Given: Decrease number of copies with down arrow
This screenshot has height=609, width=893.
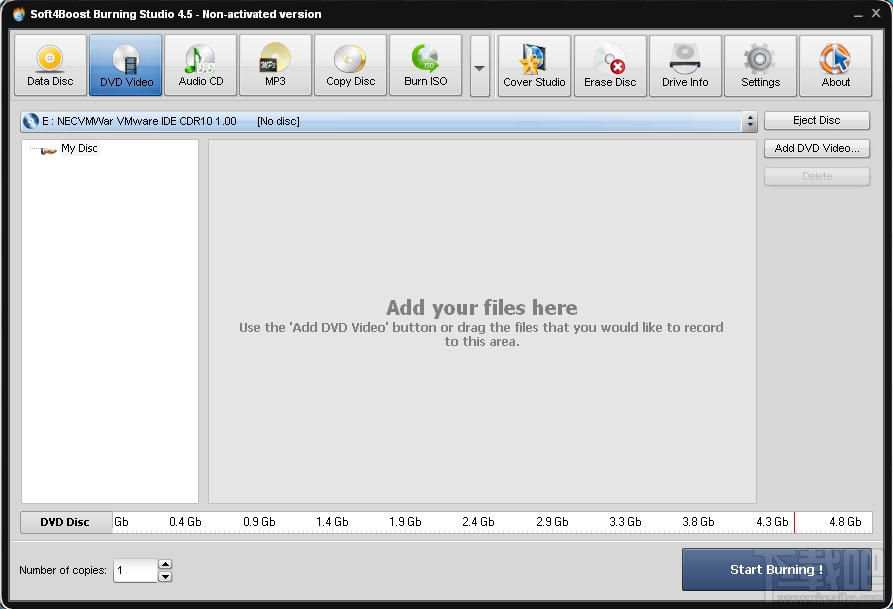Looking at the screenshot, I should click(165, 577).
